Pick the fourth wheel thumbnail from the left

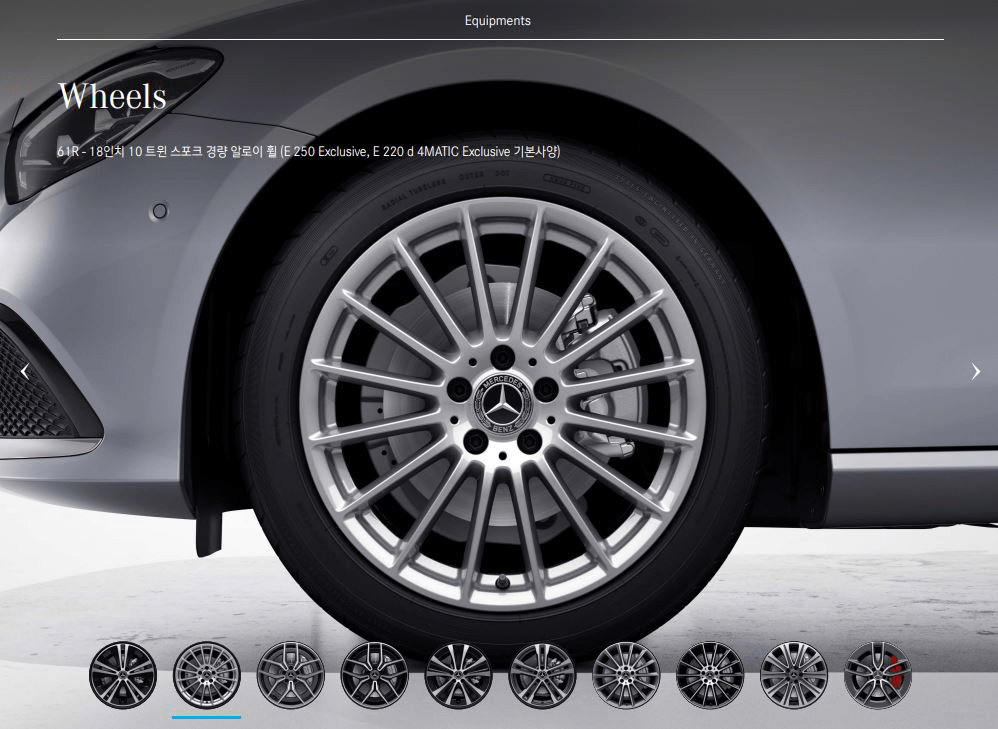pos(374,675)
